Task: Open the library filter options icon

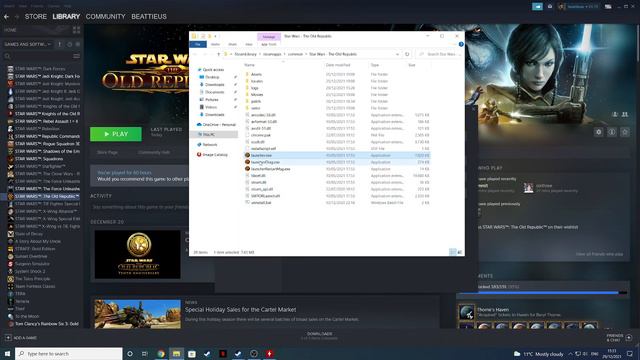Action: 76,56
